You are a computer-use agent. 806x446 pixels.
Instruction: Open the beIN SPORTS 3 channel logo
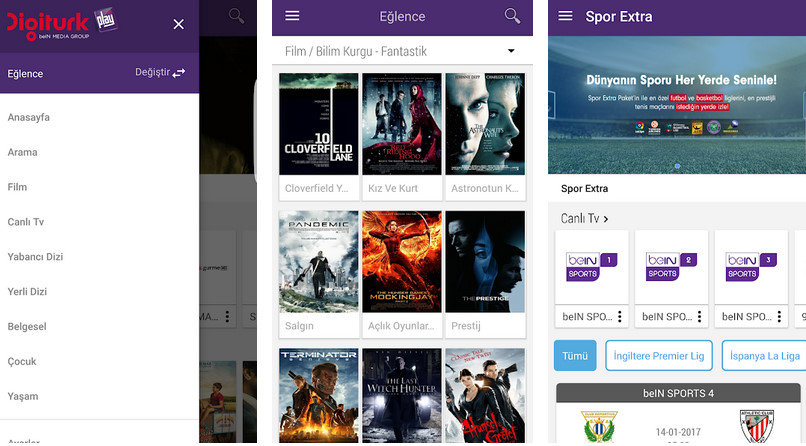point(751,267)
